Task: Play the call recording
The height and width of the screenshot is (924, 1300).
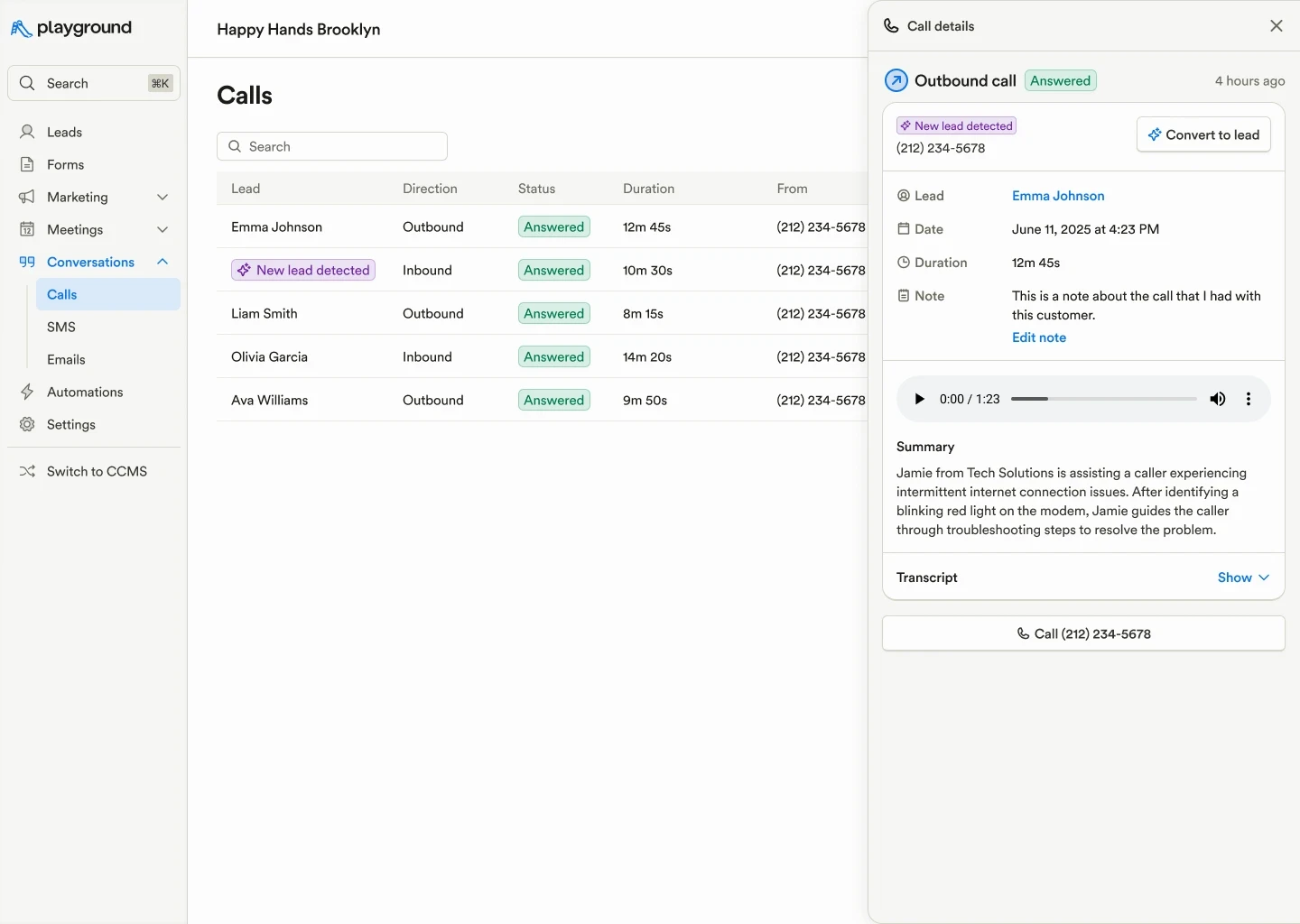Action: coord(919,399)
